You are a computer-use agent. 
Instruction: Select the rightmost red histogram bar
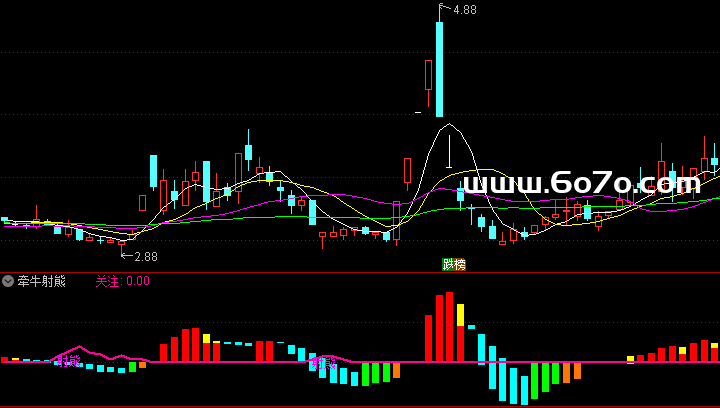[x=714, y=352]
